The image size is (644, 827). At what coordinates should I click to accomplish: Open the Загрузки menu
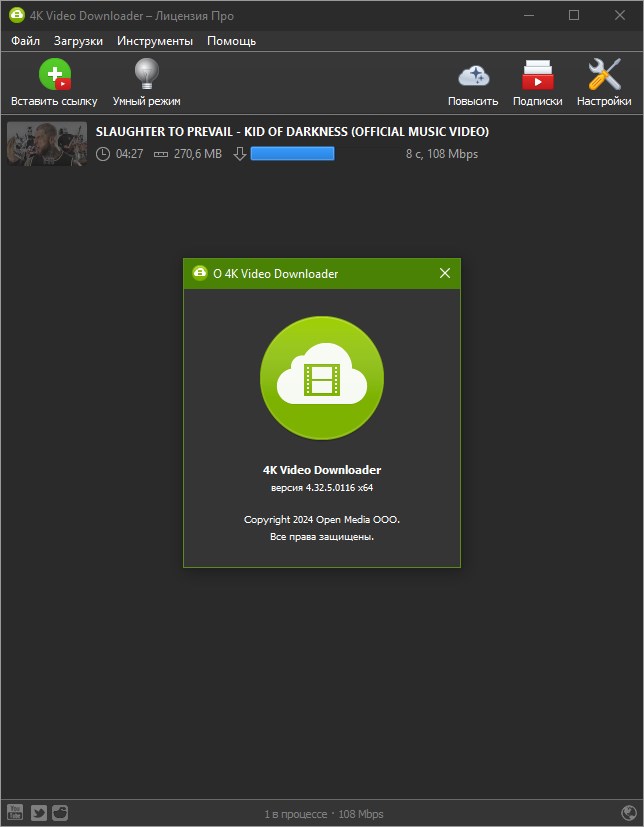(x=78, y=41)
